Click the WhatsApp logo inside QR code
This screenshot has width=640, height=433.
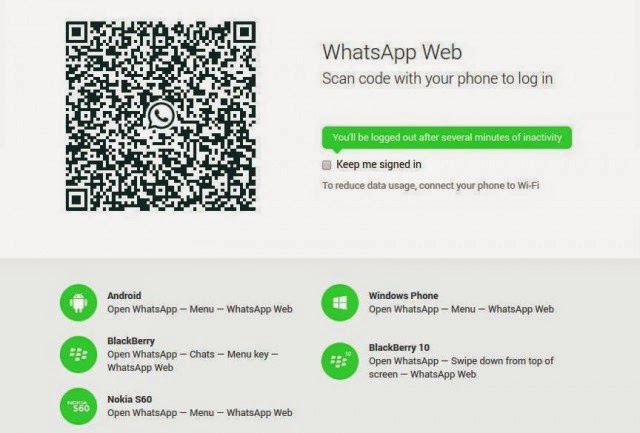tap(161, 117)
